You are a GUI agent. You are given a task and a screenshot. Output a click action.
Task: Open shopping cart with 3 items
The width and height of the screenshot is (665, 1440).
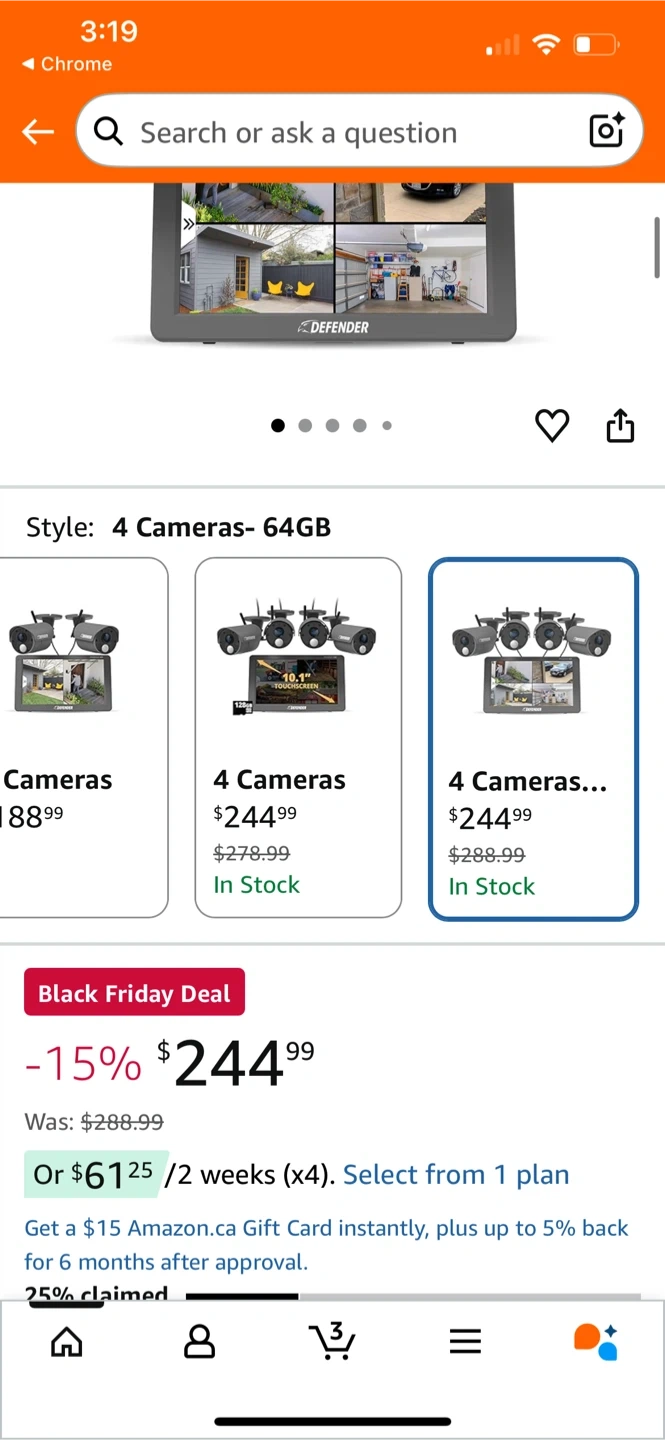coord(332,1341)
